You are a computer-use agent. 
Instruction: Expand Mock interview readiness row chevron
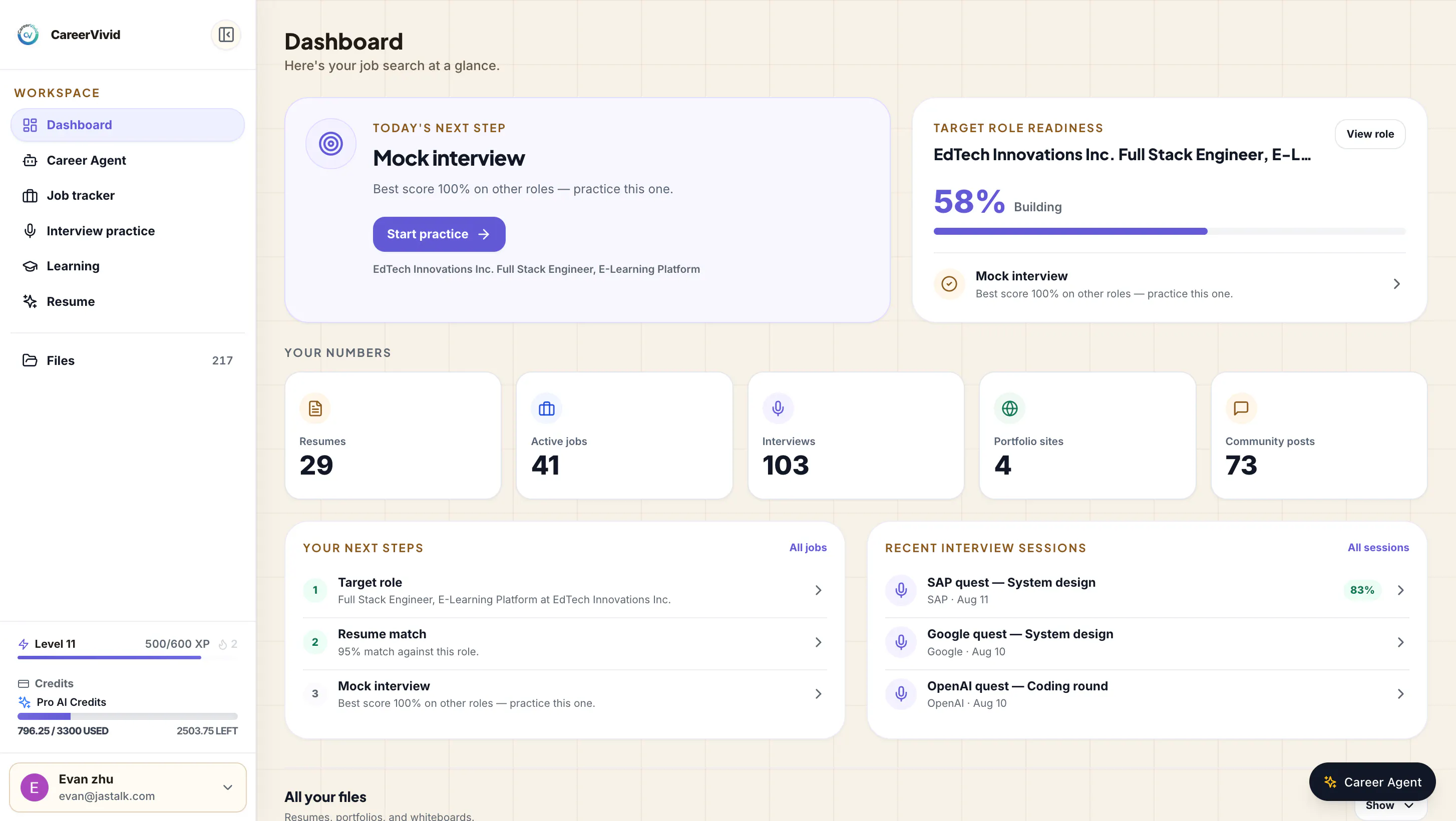pos(1396,284)
